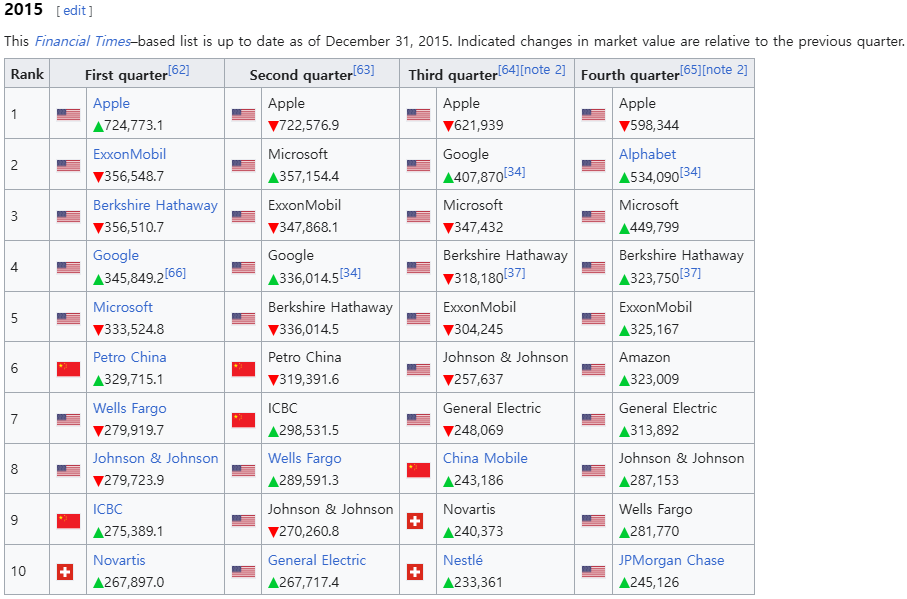The height and width of the screenshot is (599, 907).
Task: Click red down arrow beside 270,260.8
Action: [x=273, y=532]
